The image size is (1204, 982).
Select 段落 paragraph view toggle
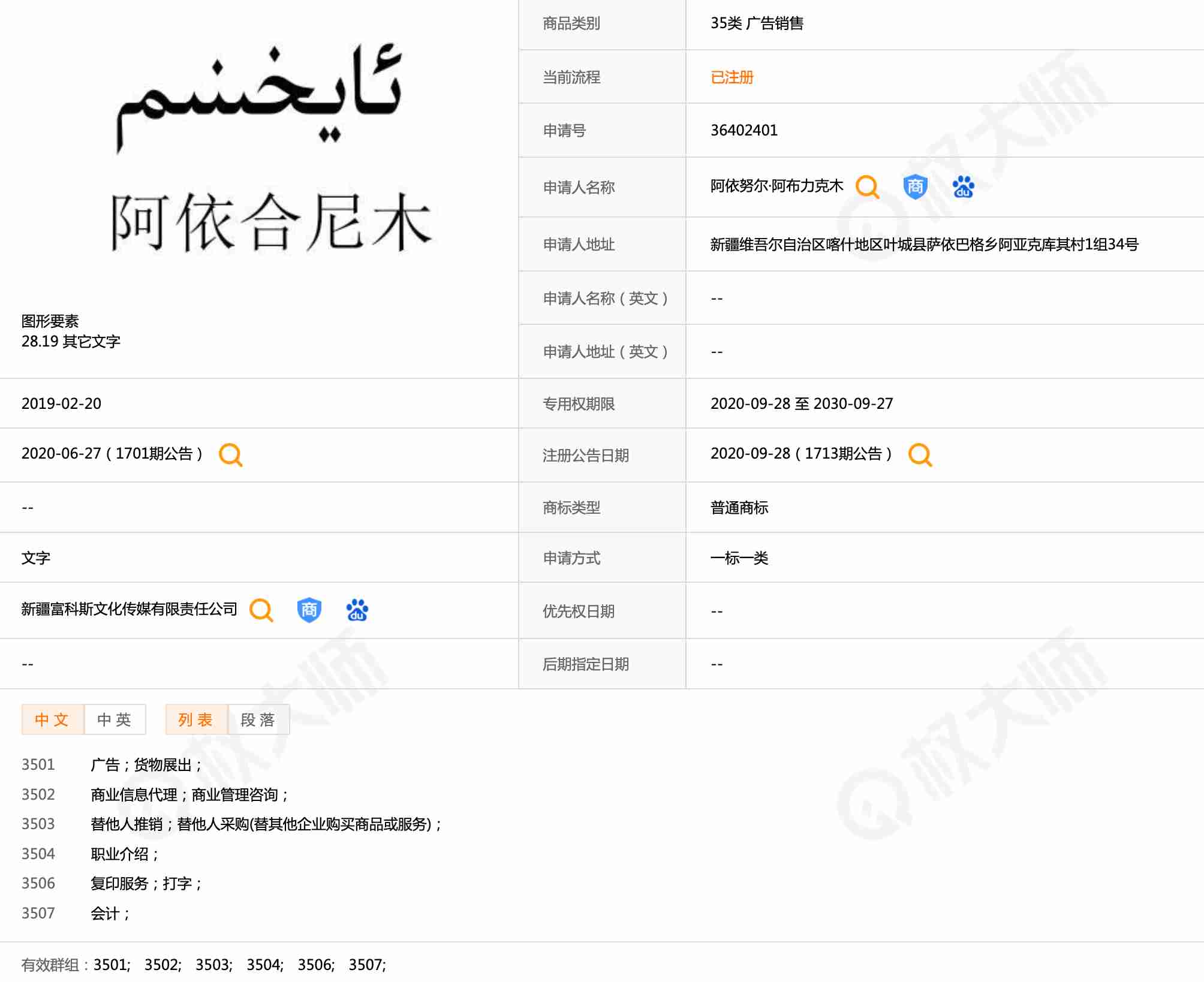pos(258,719)
